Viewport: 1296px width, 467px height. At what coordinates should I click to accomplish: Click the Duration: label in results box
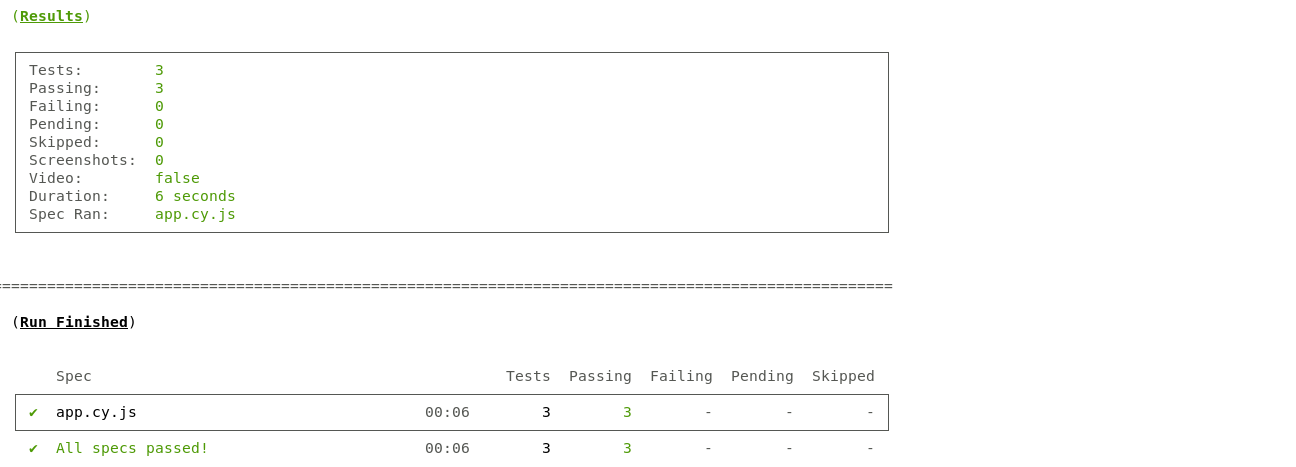pos(69,196)
